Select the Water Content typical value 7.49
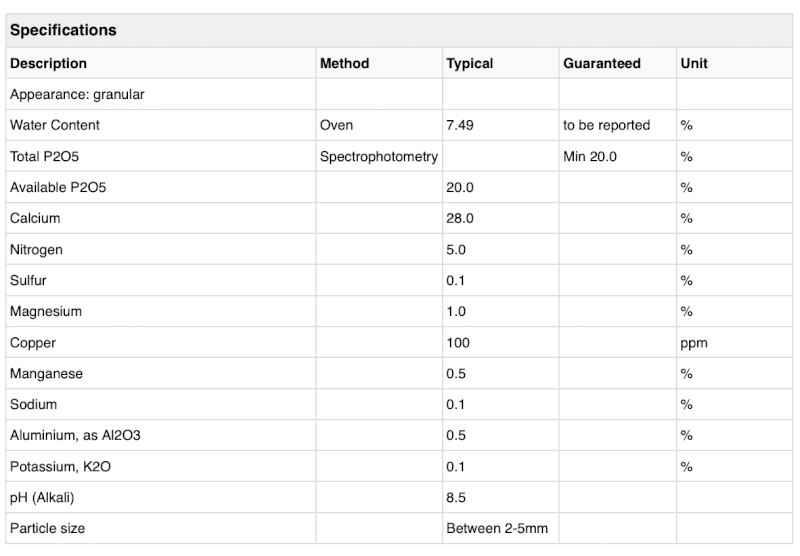Image resolution: width=800 pixels, height=556 pixels. click(460, 125)
